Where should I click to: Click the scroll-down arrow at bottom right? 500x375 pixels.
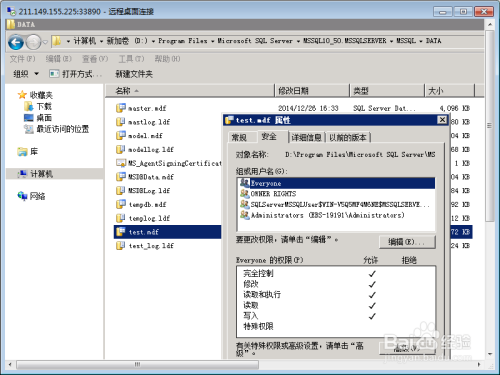pyautogui.click(x=490, y=354)
